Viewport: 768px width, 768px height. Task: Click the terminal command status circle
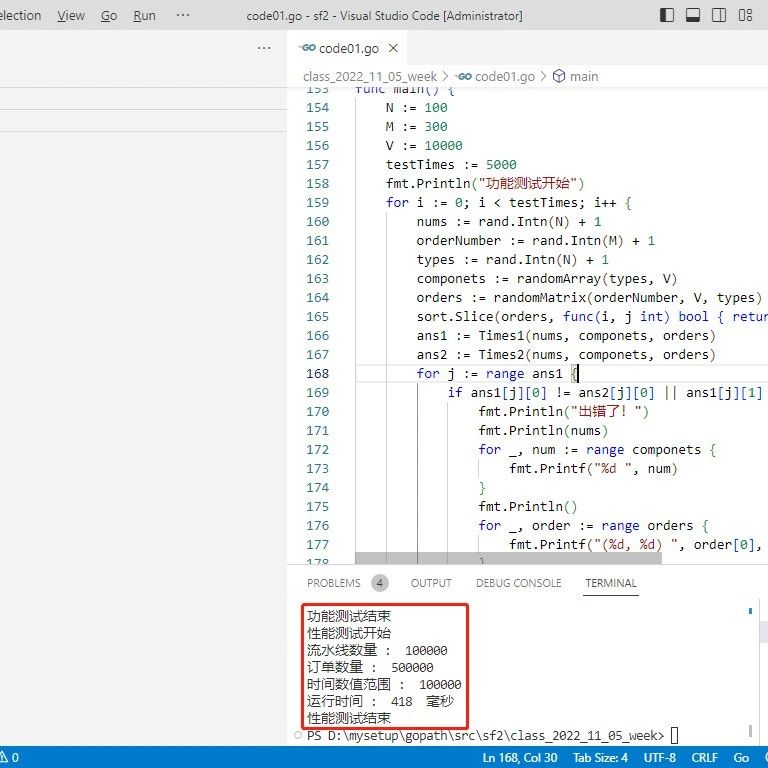(x=297, y=735)
